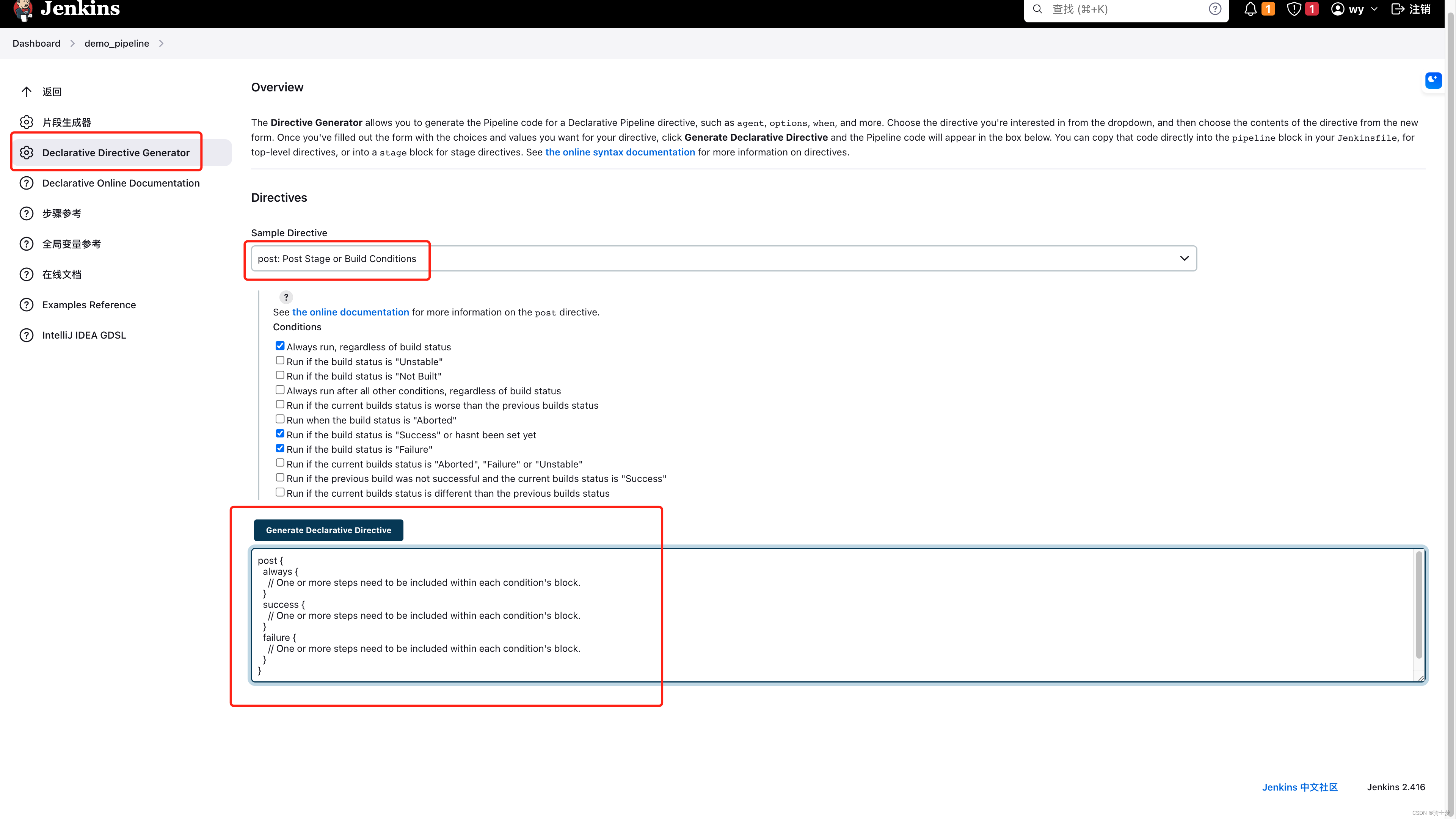Click the blue floating assistant icon
Screen dimensions: 1456x819
(1433, 80)
